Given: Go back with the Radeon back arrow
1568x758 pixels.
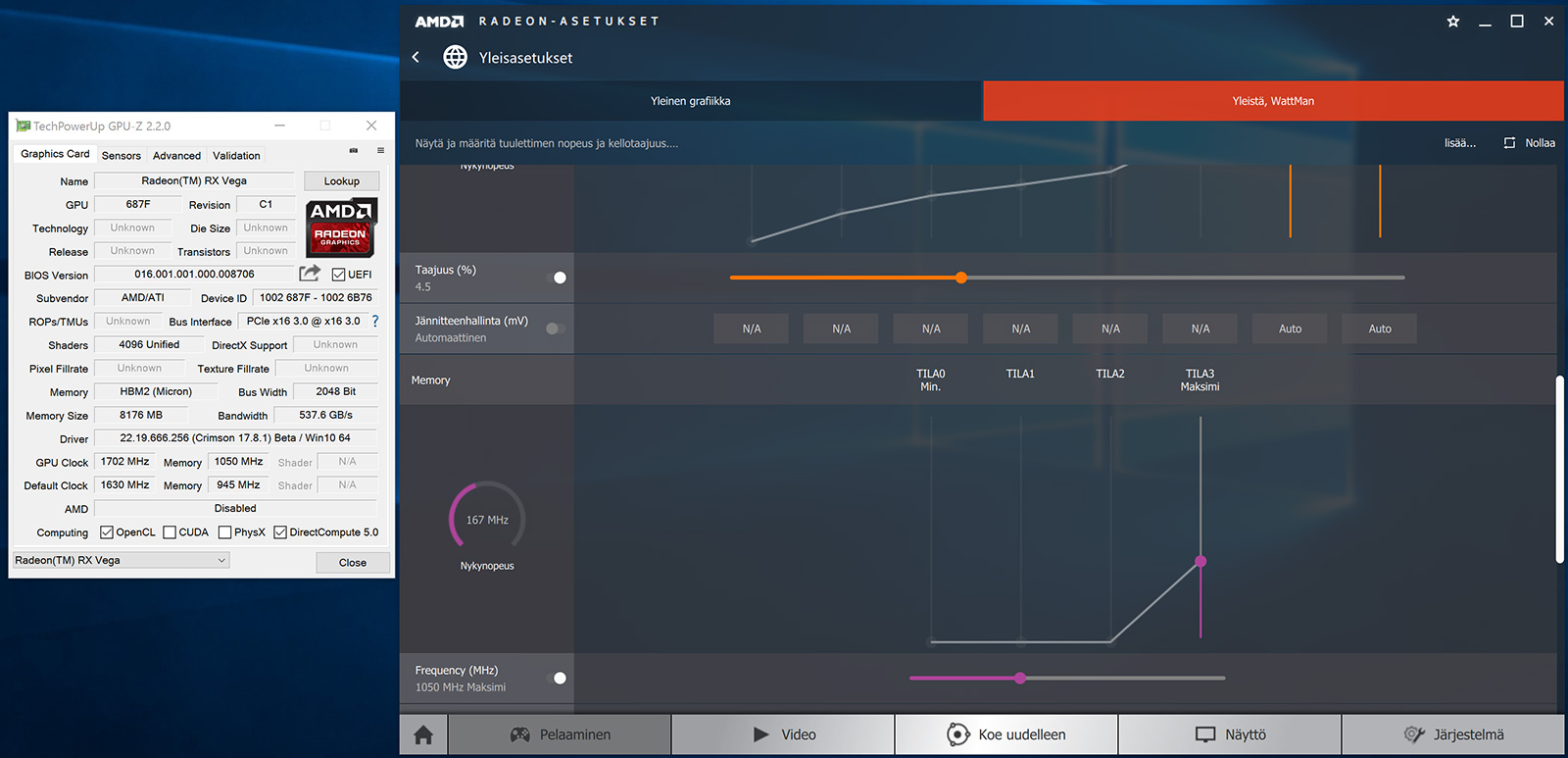Looking at the screenshot, I should coord(416,57).
